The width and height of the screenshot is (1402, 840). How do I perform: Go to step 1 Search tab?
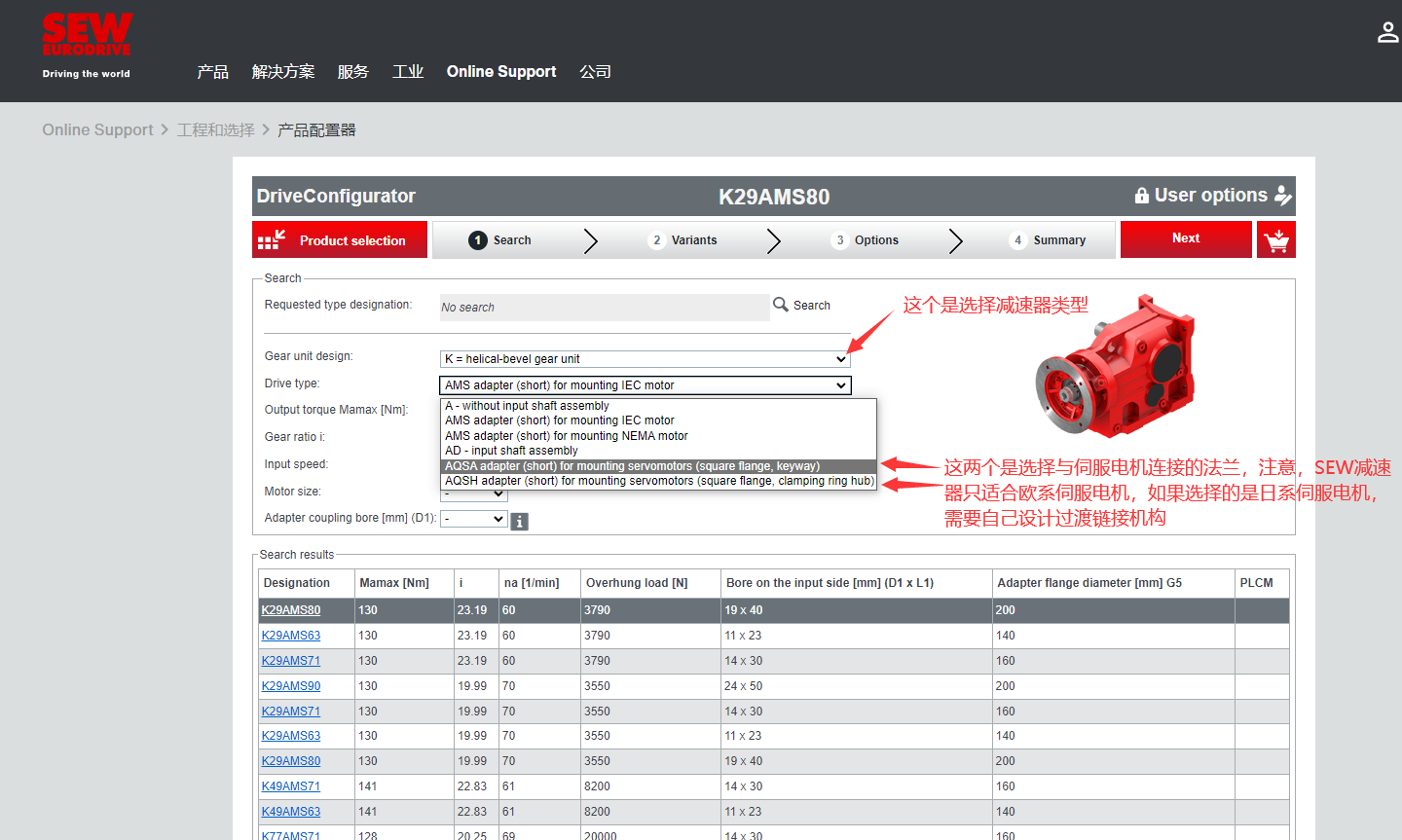[x=500, y=240]
